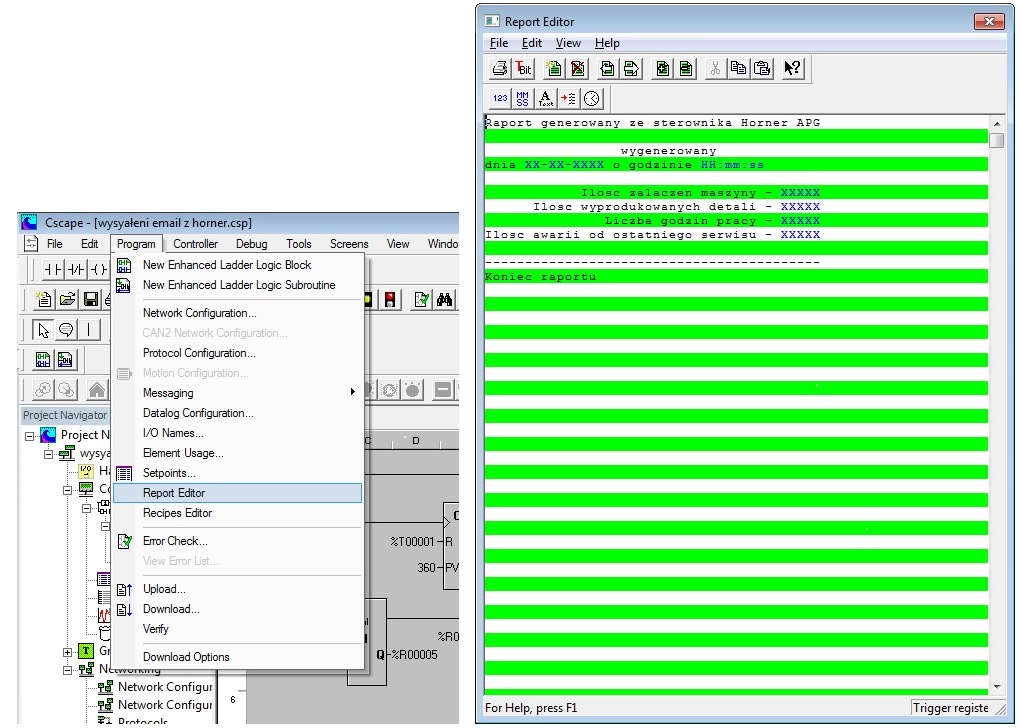1021x728 pixels.
Task: Click the vertical line tool in Cscape
Action: tap(89, 330)
